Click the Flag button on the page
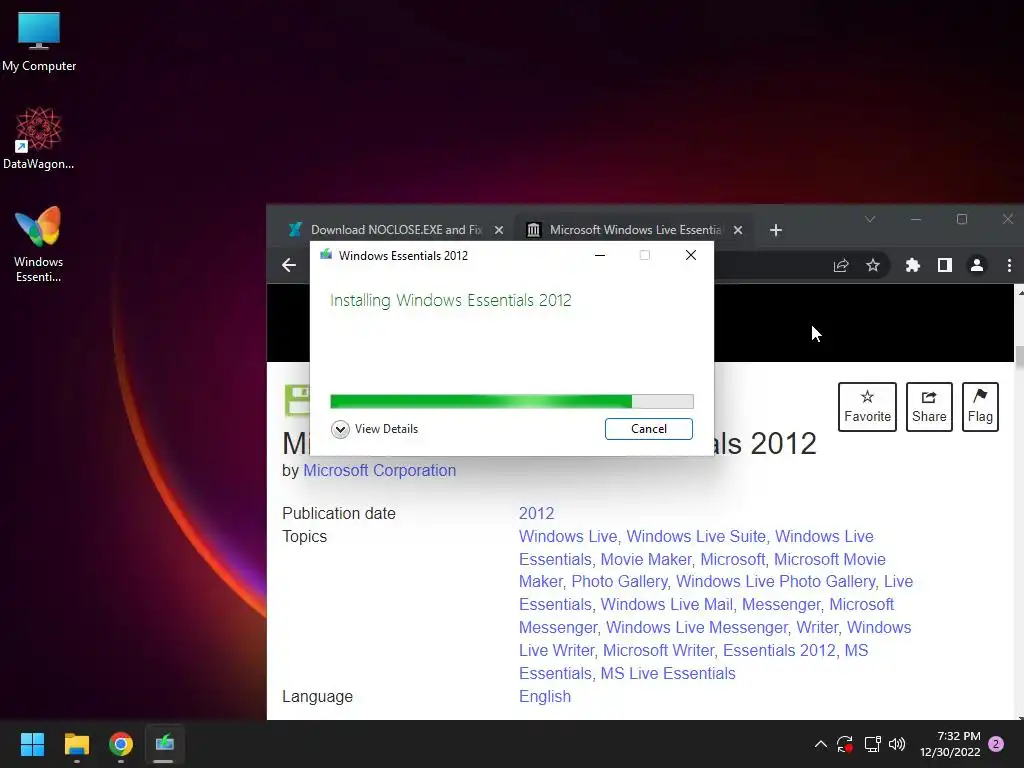1024x768 pixels. (980, 407)
